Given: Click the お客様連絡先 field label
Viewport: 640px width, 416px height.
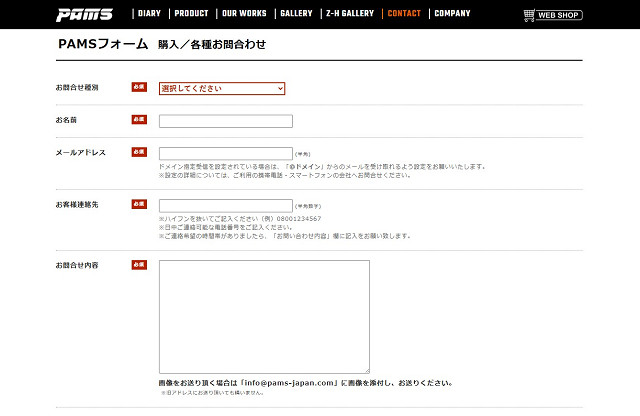Looking at the screenshot, I should tap(76, 204).
